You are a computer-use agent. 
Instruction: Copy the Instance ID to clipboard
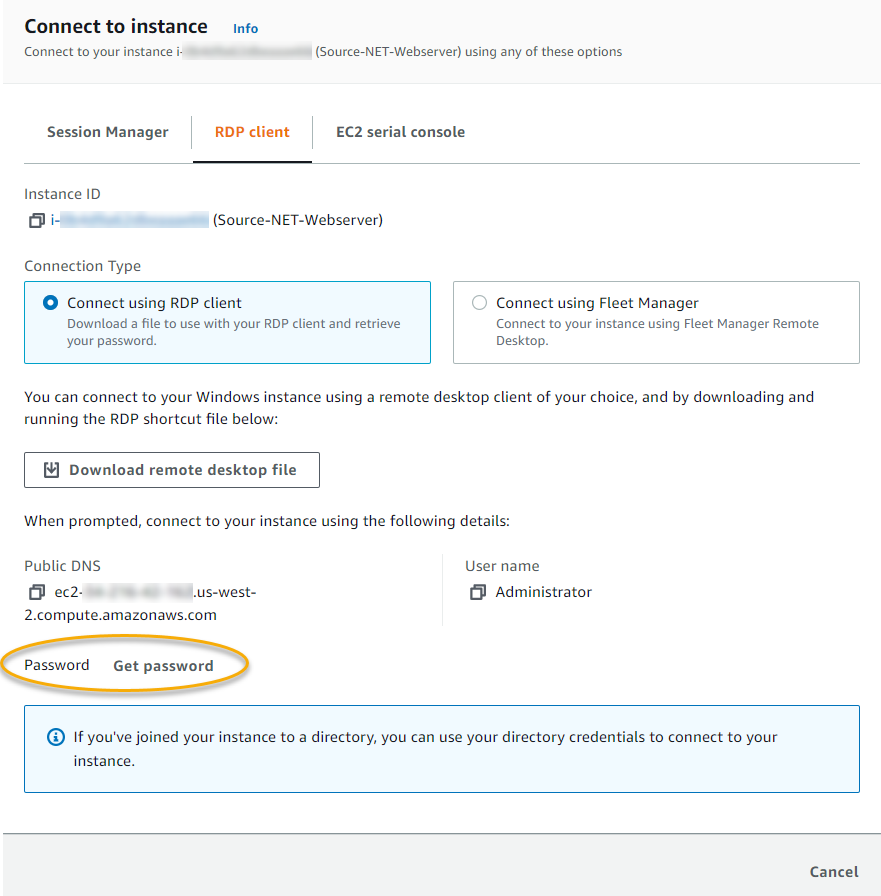point(37,220)
